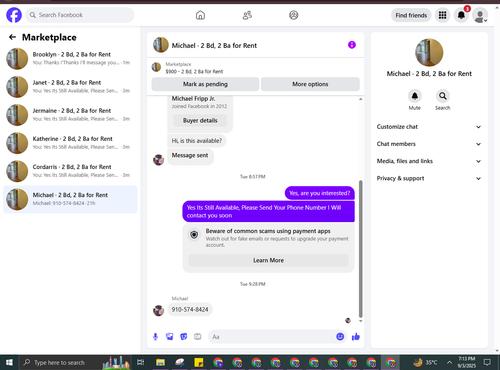
Task: Click the chat scroll down arrow
Action: pos(360,321)
